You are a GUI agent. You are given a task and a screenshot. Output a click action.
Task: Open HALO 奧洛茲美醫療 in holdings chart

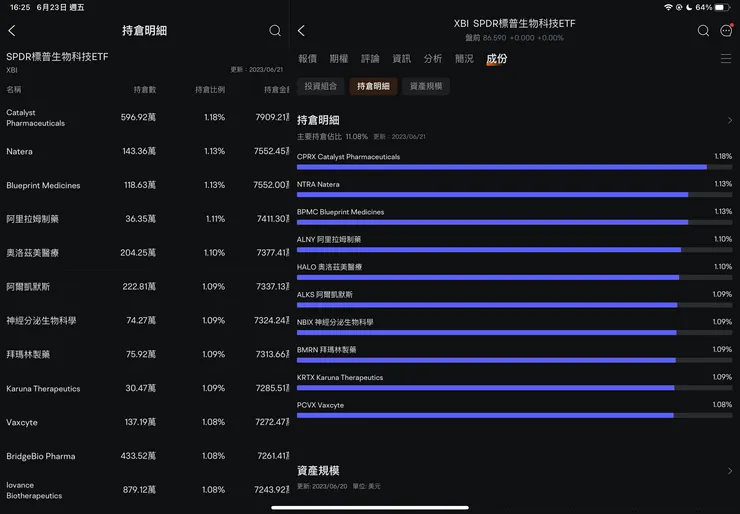pos(329,267)
